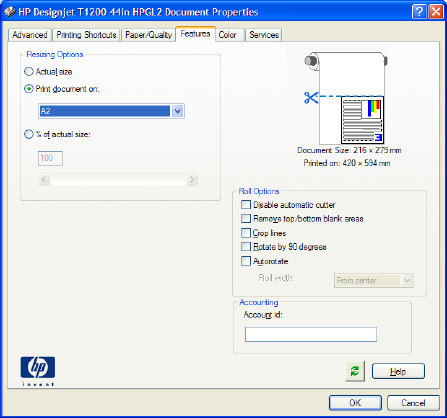Click the HP invent logo
Viewport: 447px width, 418px height.
tap(38, 371)
